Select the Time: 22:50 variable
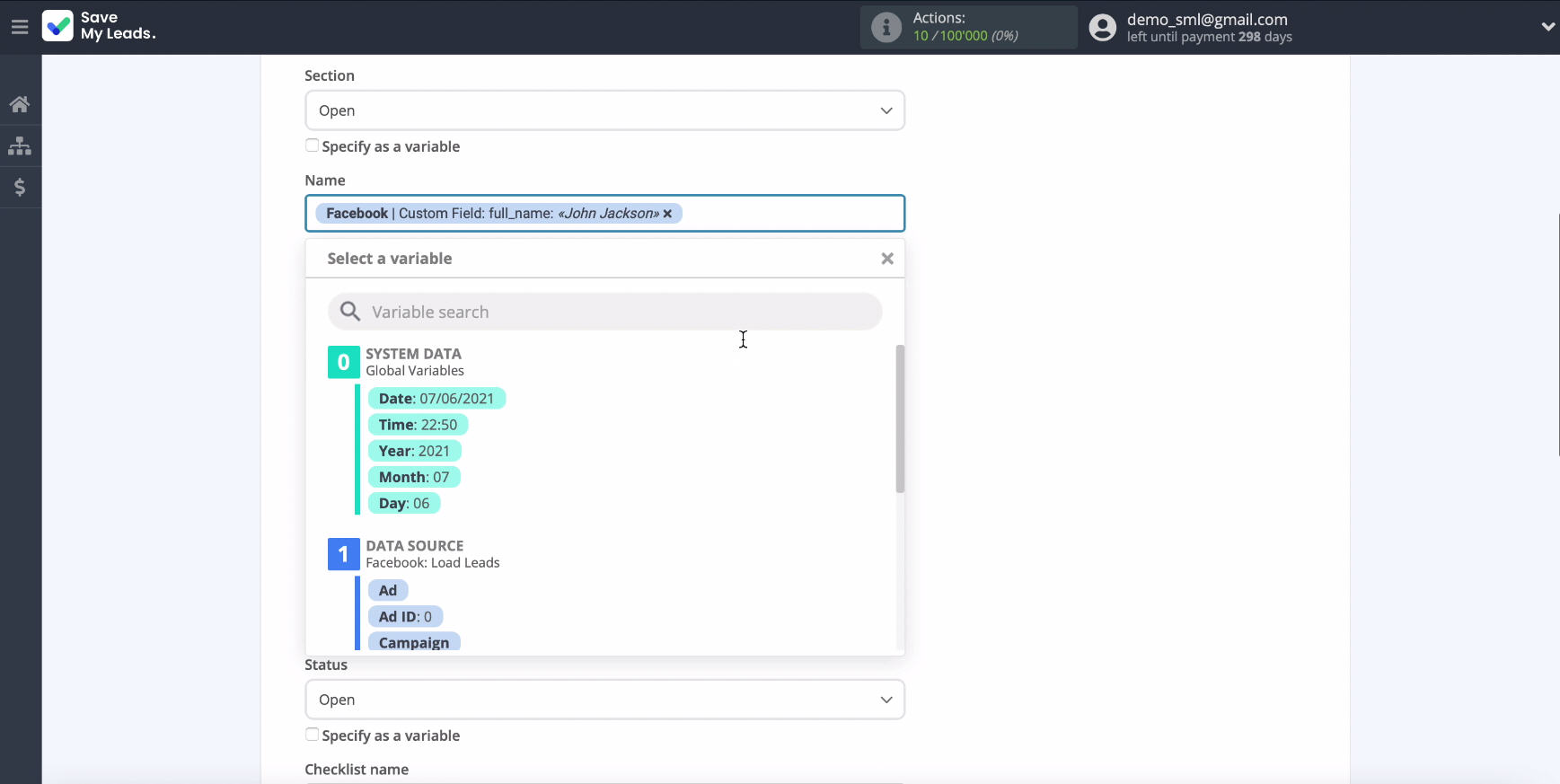Image resolution: width=1560 pixels, height=784 pixels. coord(418,425)
